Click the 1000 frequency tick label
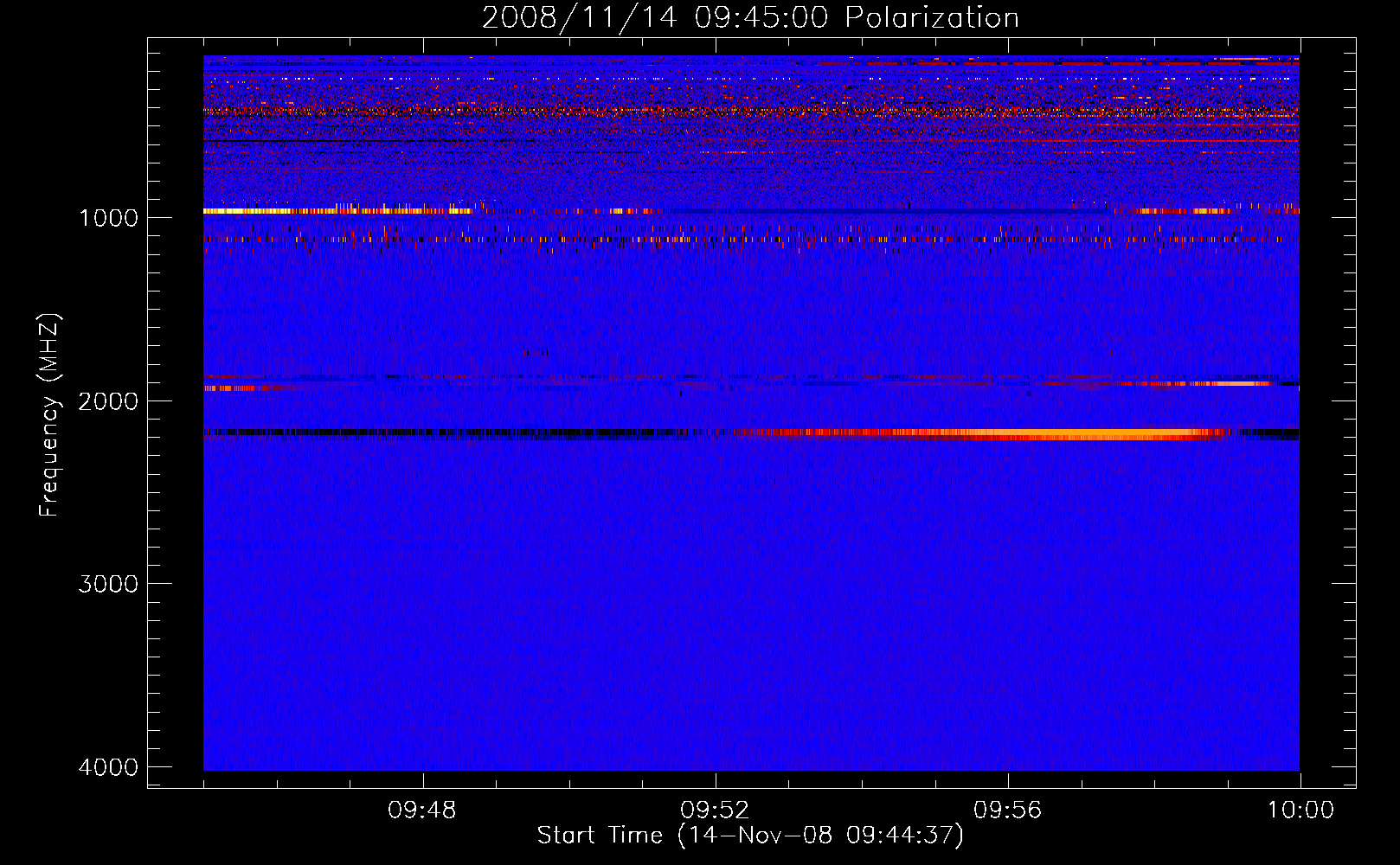This screenshot has height=865, width=1400. (108, 218)
